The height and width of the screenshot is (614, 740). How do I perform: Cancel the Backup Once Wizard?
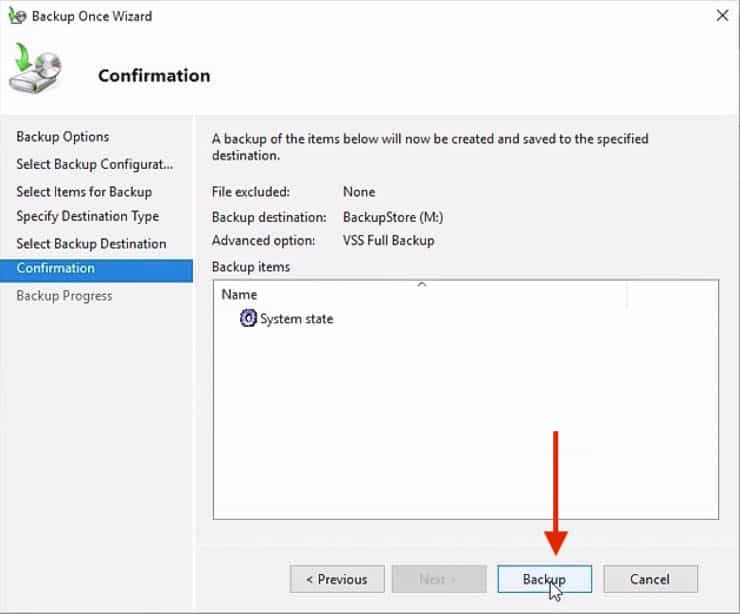[x=650, y=579]
